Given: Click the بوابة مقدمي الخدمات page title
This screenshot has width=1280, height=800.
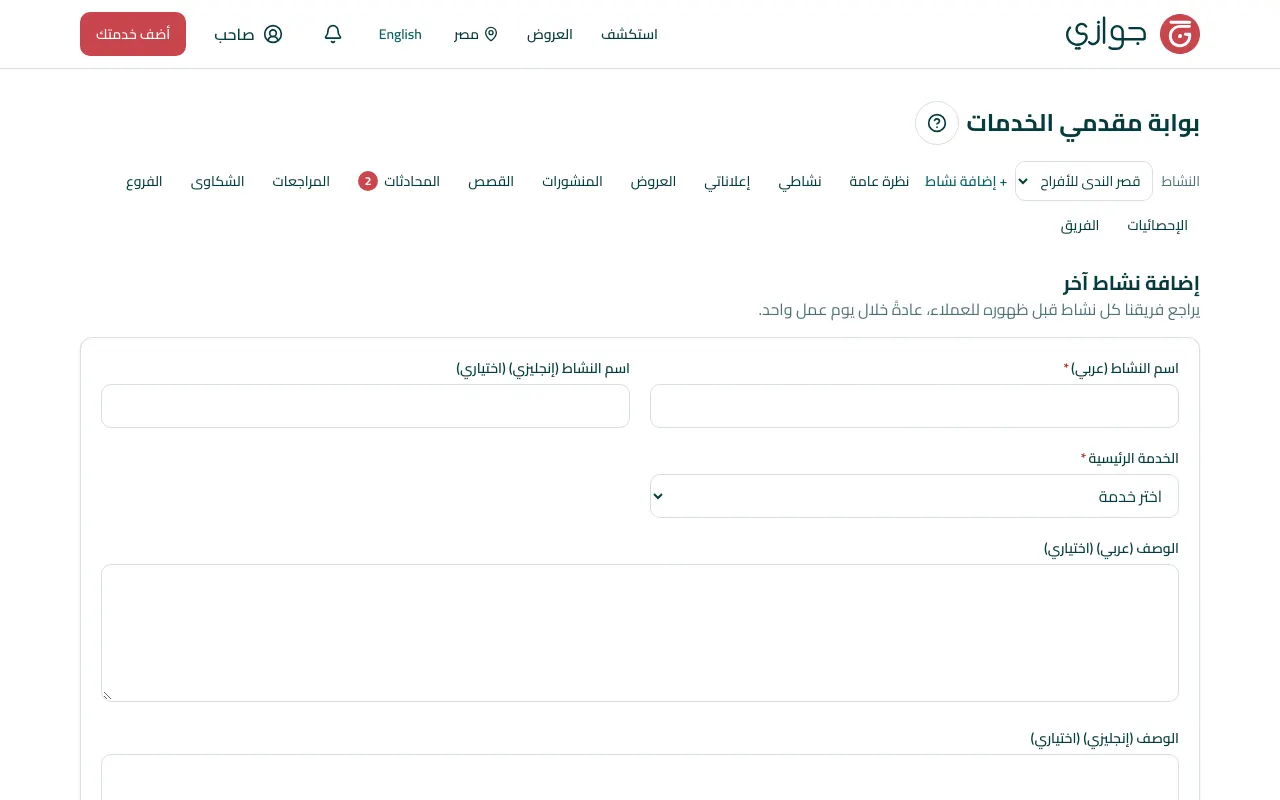Looking at the screenshot, I should (x=1083, y=123).
